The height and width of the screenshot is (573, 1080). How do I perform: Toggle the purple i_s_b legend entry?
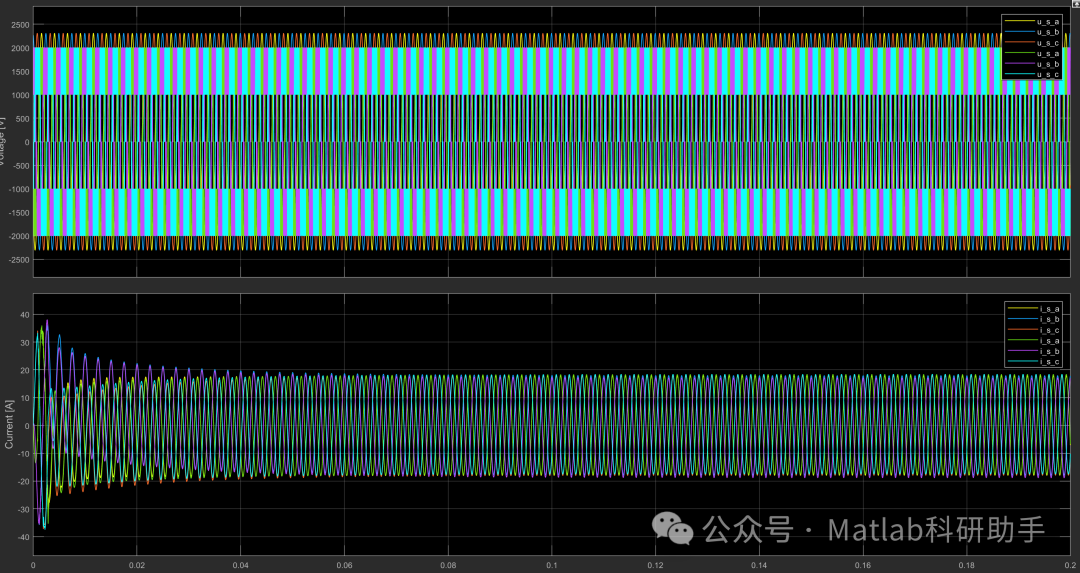click(1033, 351)
